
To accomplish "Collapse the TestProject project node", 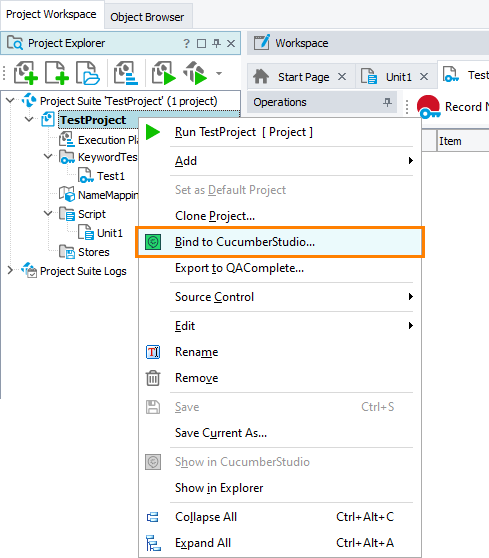I will pyautogui.click(x=29, y=119).
